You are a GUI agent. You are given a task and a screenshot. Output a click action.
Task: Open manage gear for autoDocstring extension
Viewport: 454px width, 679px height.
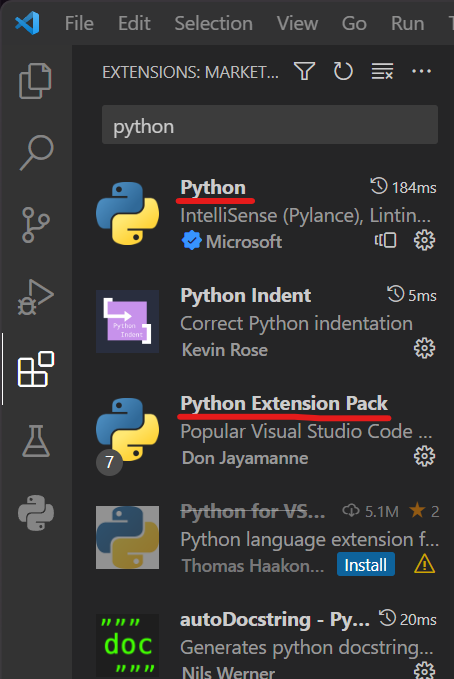tap(424, 670)
